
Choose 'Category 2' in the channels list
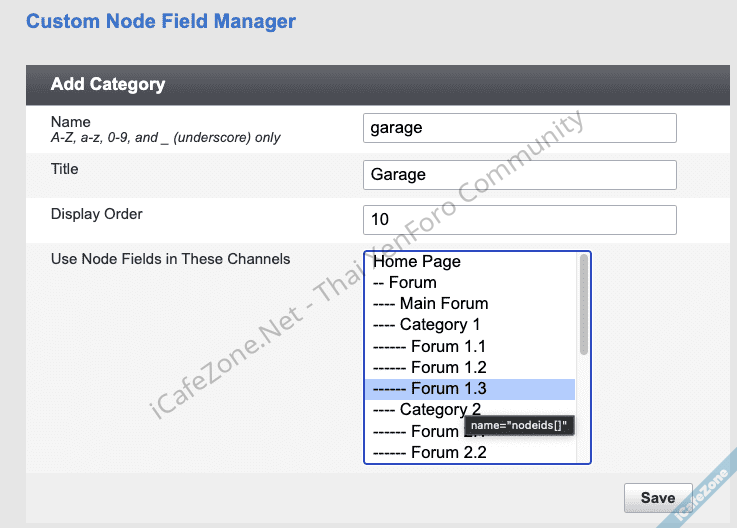click(426, 409)
